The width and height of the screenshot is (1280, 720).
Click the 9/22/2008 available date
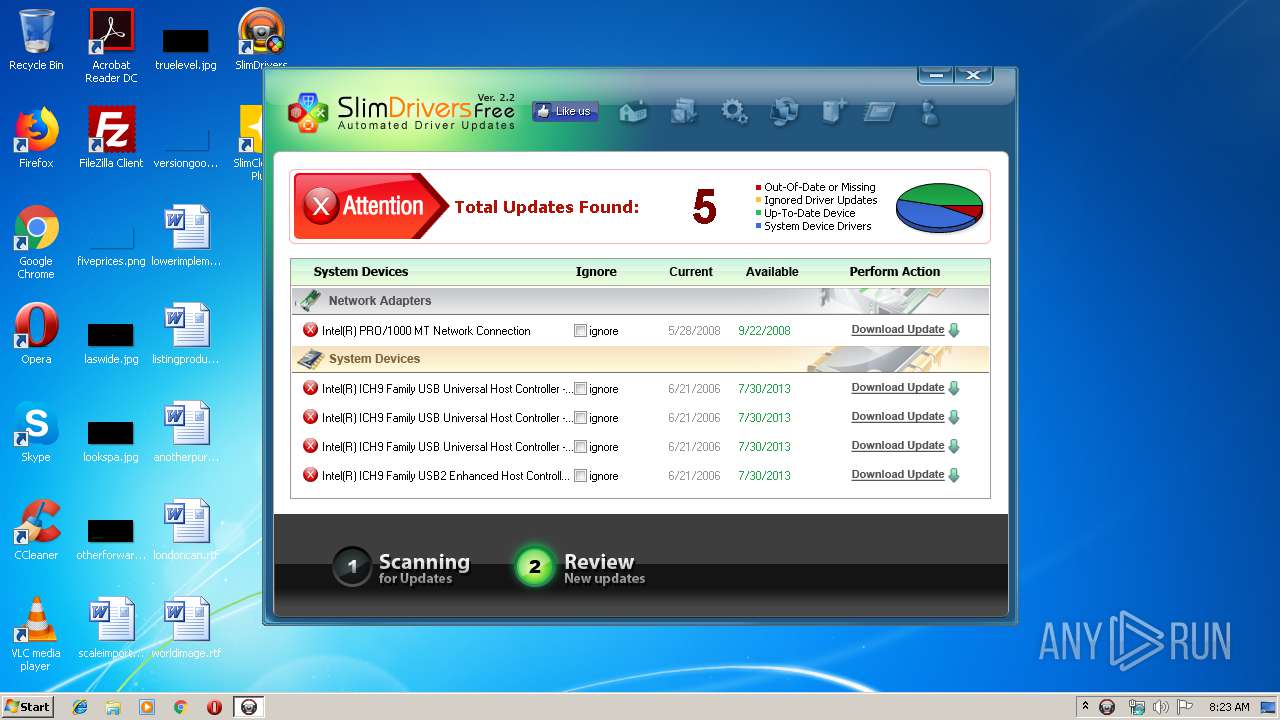coord(764,331)
